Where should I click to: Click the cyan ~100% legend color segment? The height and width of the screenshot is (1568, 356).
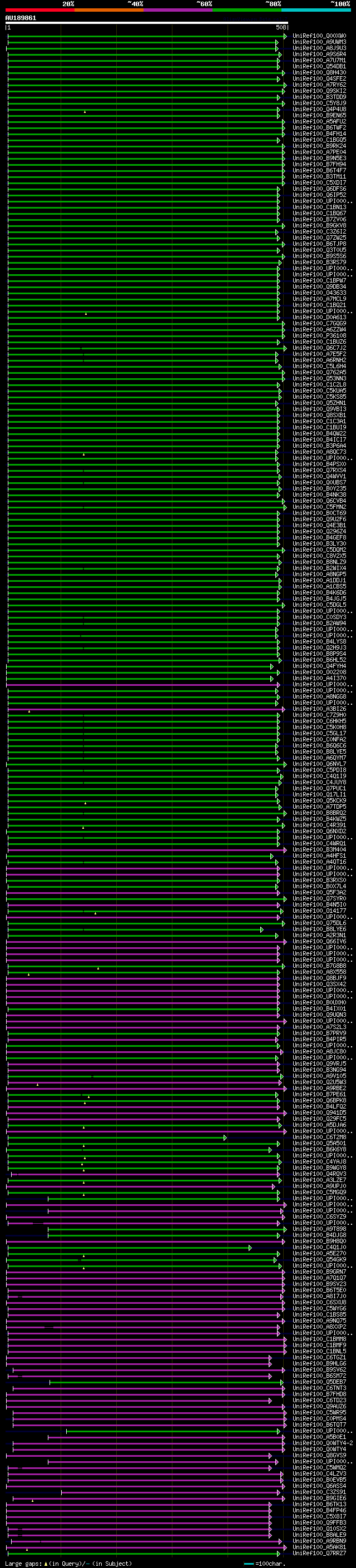coord(317,10)
